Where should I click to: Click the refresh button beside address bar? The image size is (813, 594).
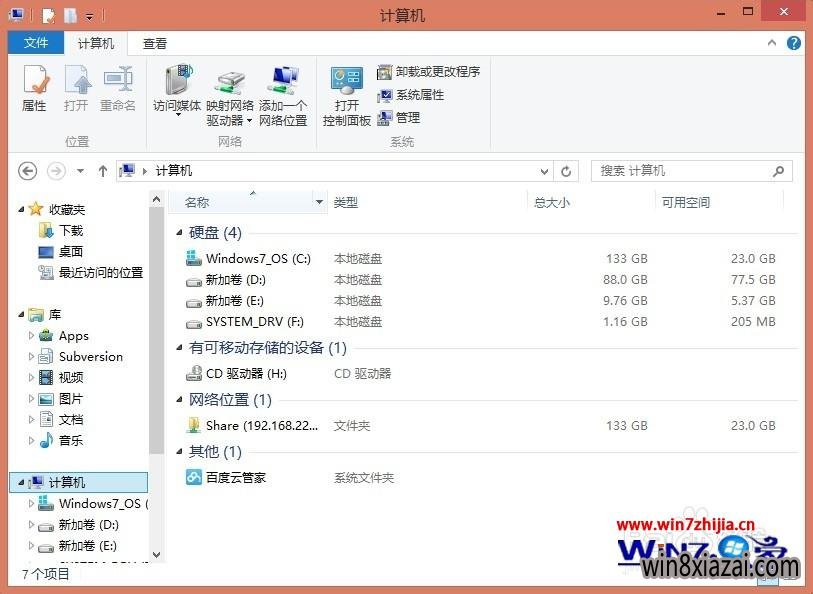click(567, 171)
